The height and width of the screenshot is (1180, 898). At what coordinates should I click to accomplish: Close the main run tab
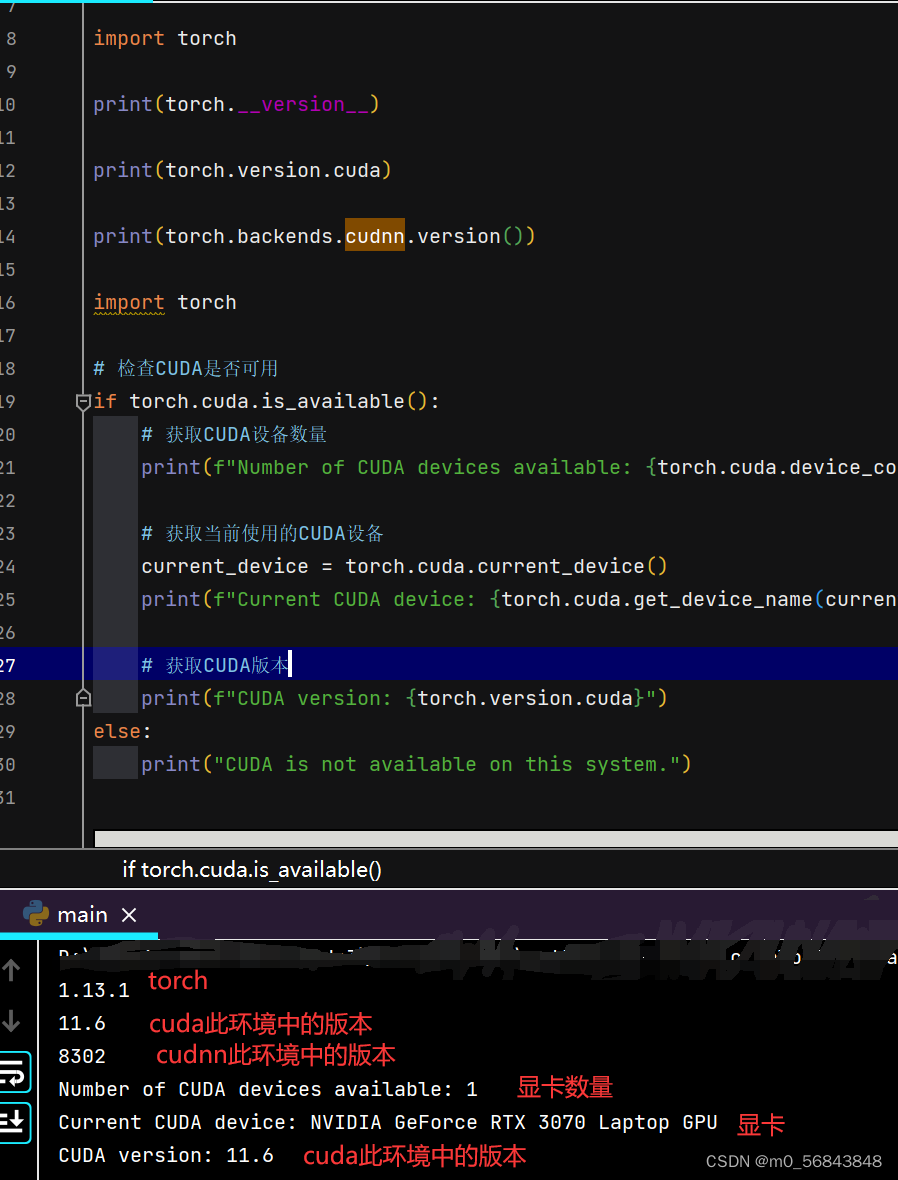coord(129,915)
